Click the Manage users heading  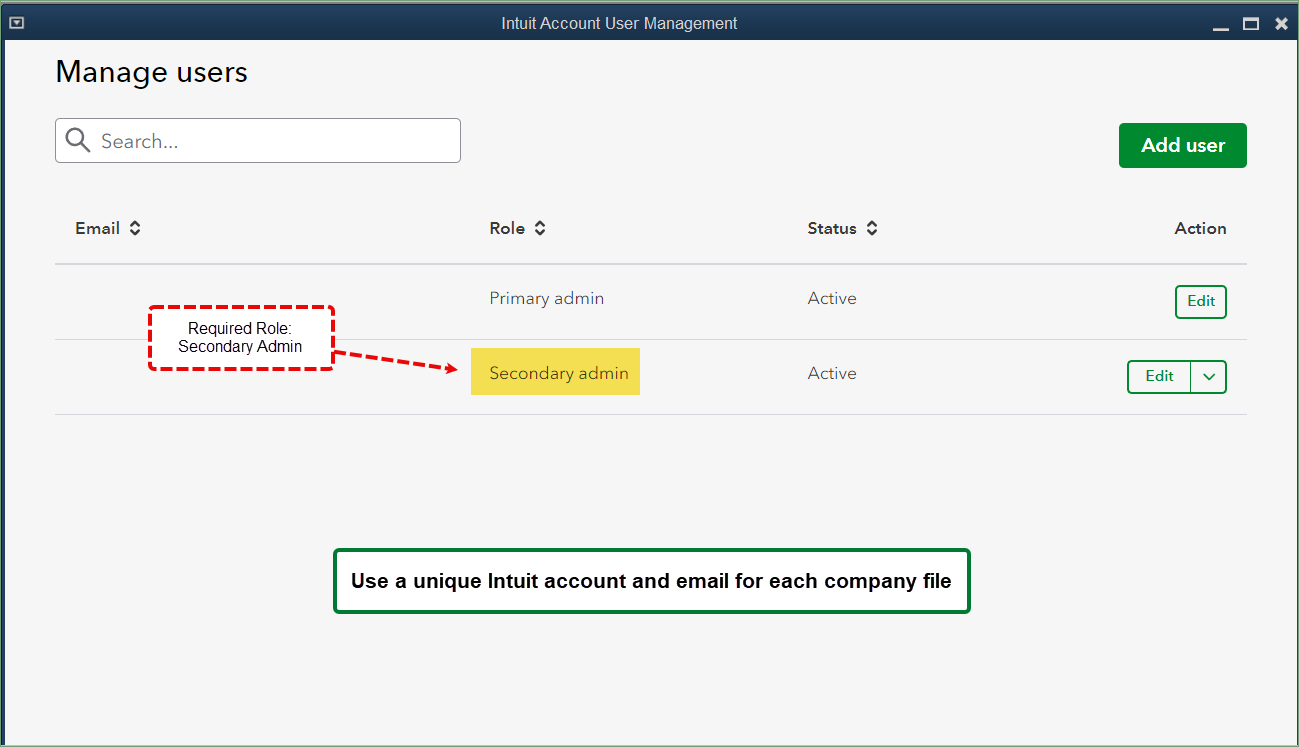click(x=152, y=72)
